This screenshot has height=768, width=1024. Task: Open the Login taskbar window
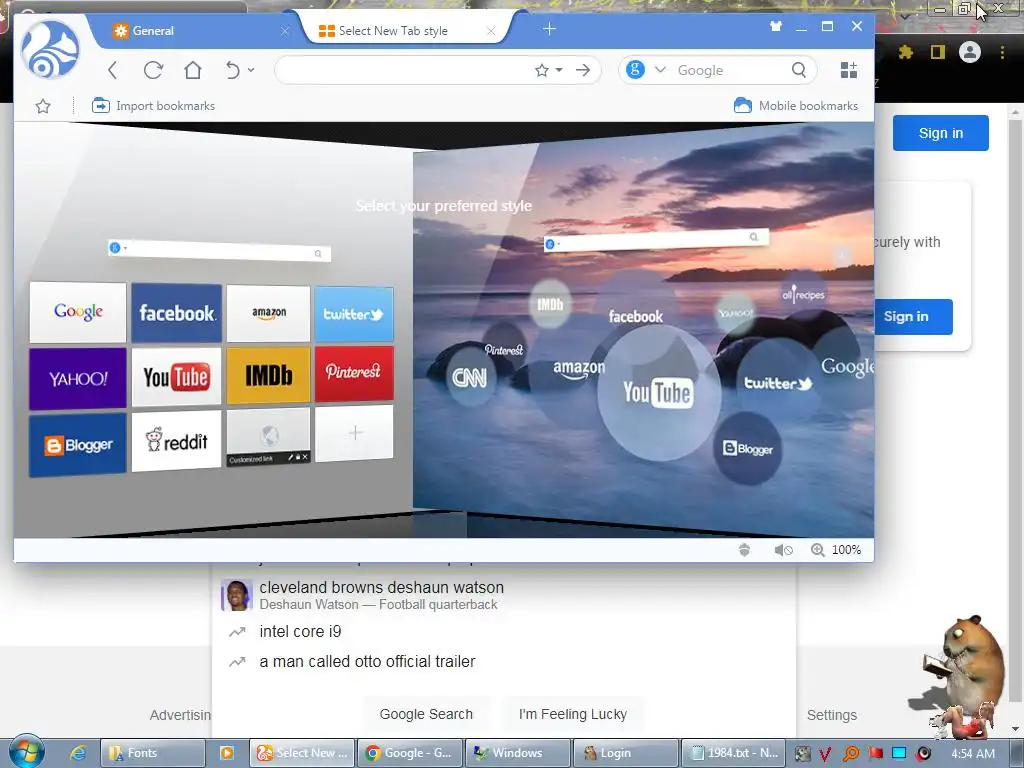[x=625, y=753]
